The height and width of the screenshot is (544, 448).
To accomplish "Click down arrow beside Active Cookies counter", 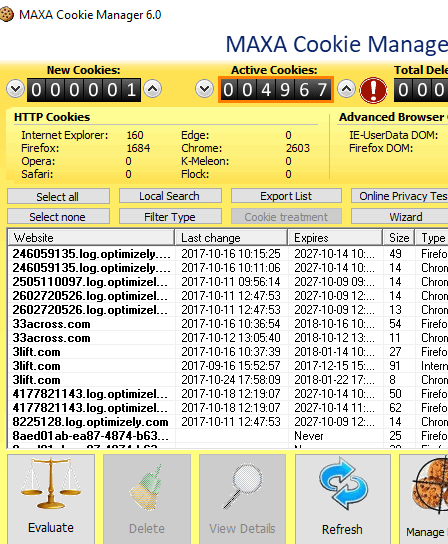I will (204, 89).
